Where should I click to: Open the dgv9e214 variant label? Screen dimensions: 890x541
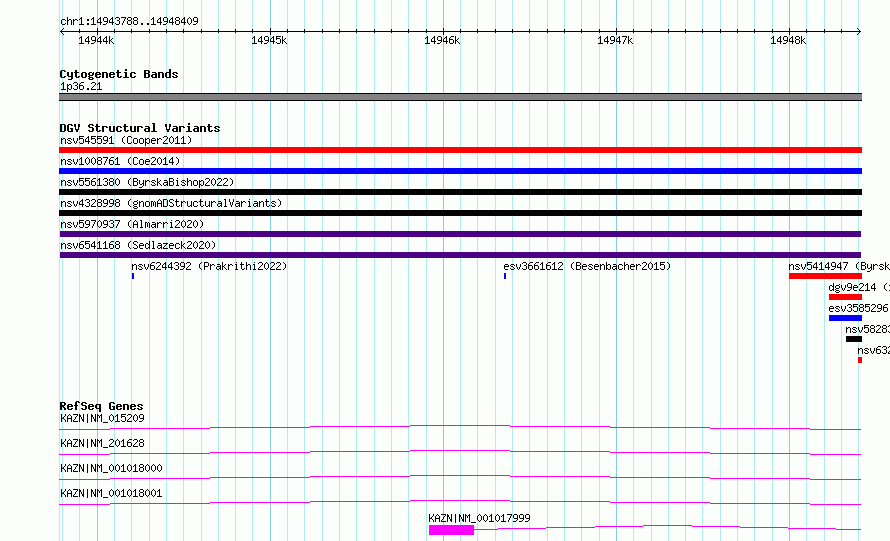pos(859,287)
